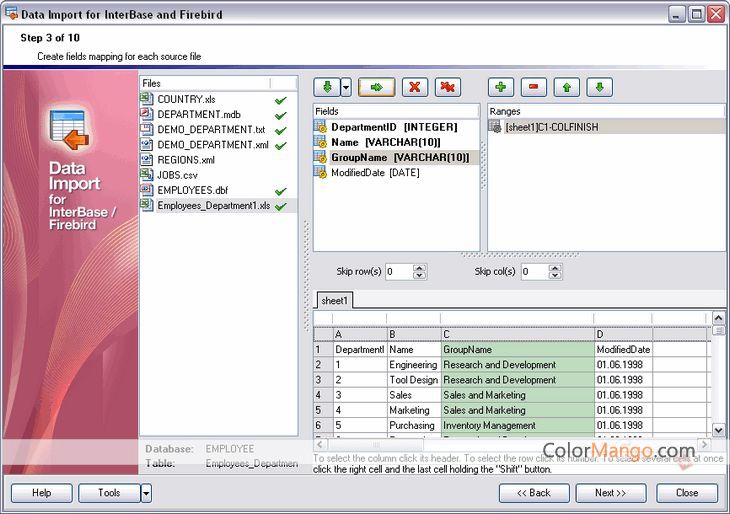Click the Marketing cell in row 5
730x514 pixels.
[414, 410]
